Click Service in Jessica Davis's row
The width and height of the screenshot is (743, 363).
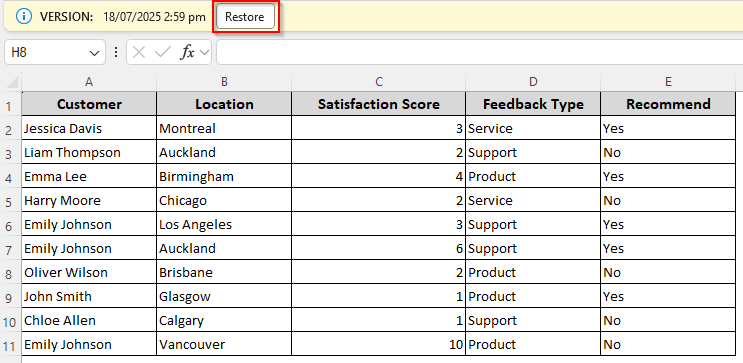click(x=533, y=128)
